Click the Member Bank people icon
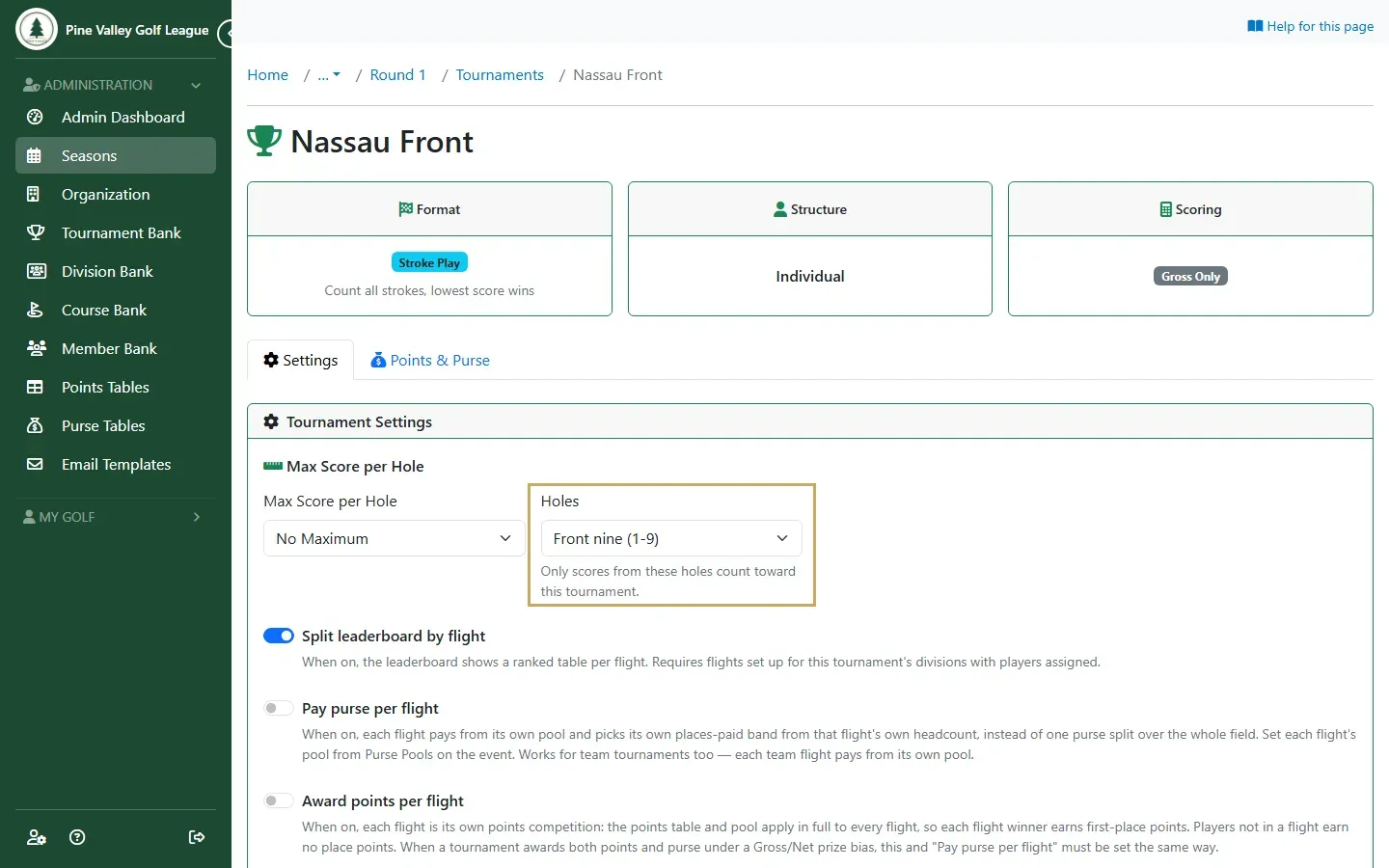The image size is (1389, 868). (x=36, y=348)
